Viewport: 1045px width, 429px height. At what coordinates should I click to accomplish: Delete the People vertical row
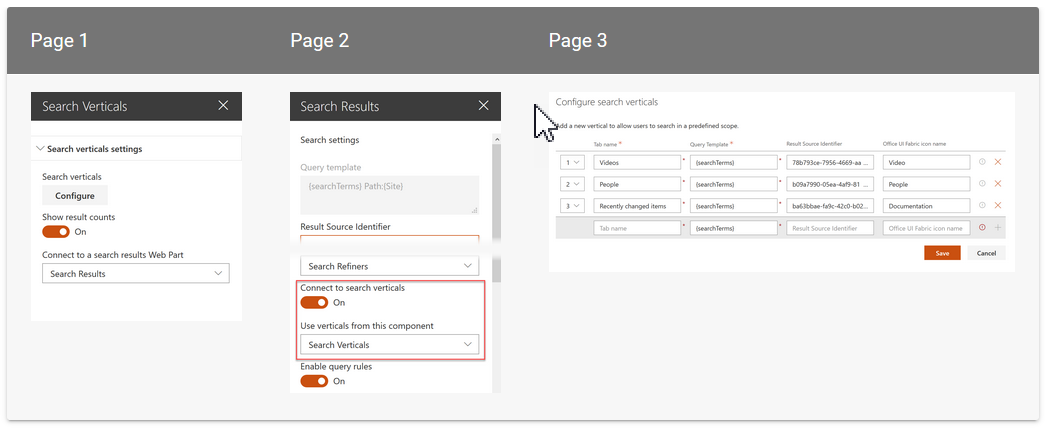pyautogui.click(x=998, y=184)
